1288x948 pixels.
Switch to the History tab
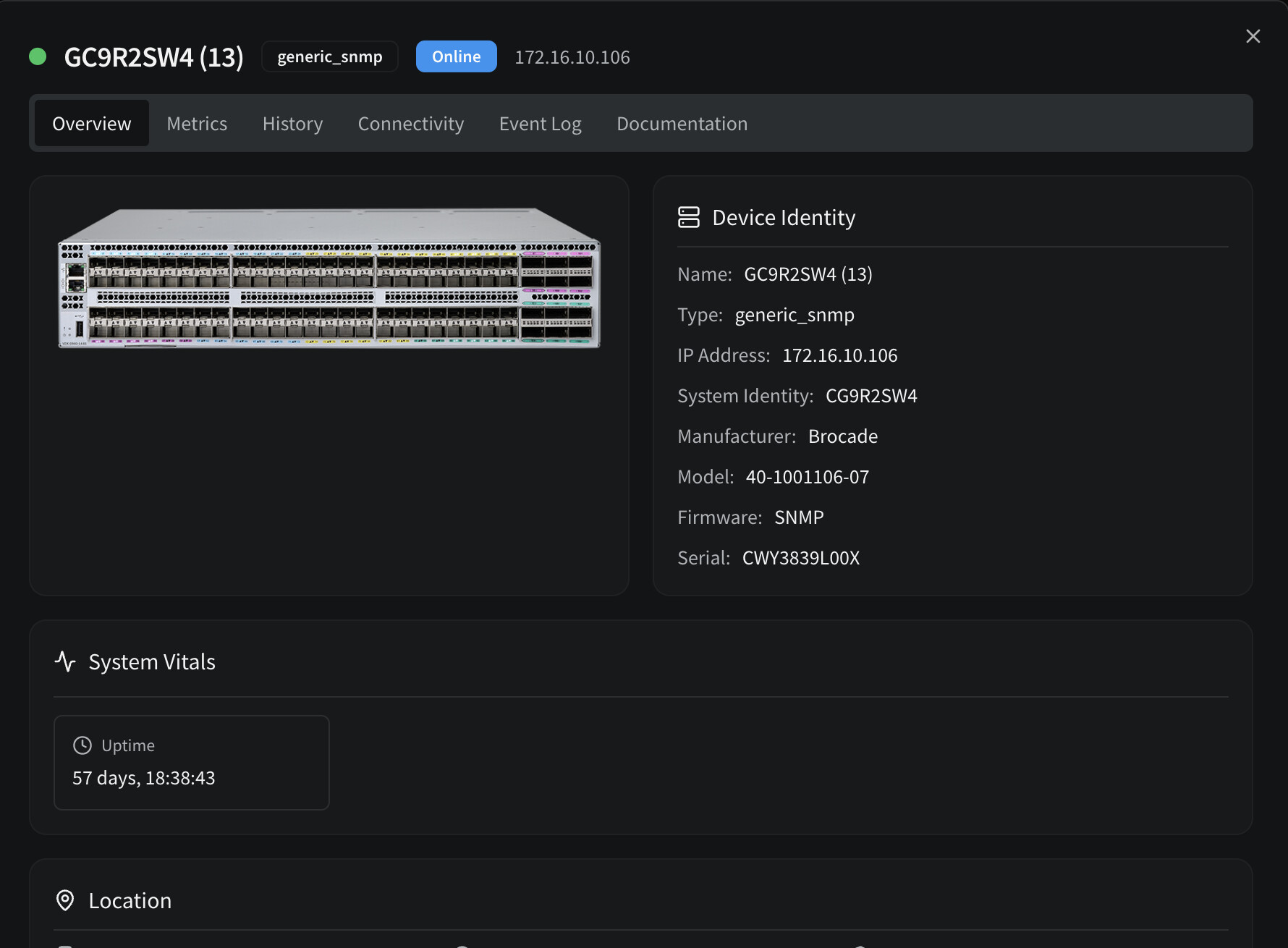pyautogui.click(x=292, y=124)
